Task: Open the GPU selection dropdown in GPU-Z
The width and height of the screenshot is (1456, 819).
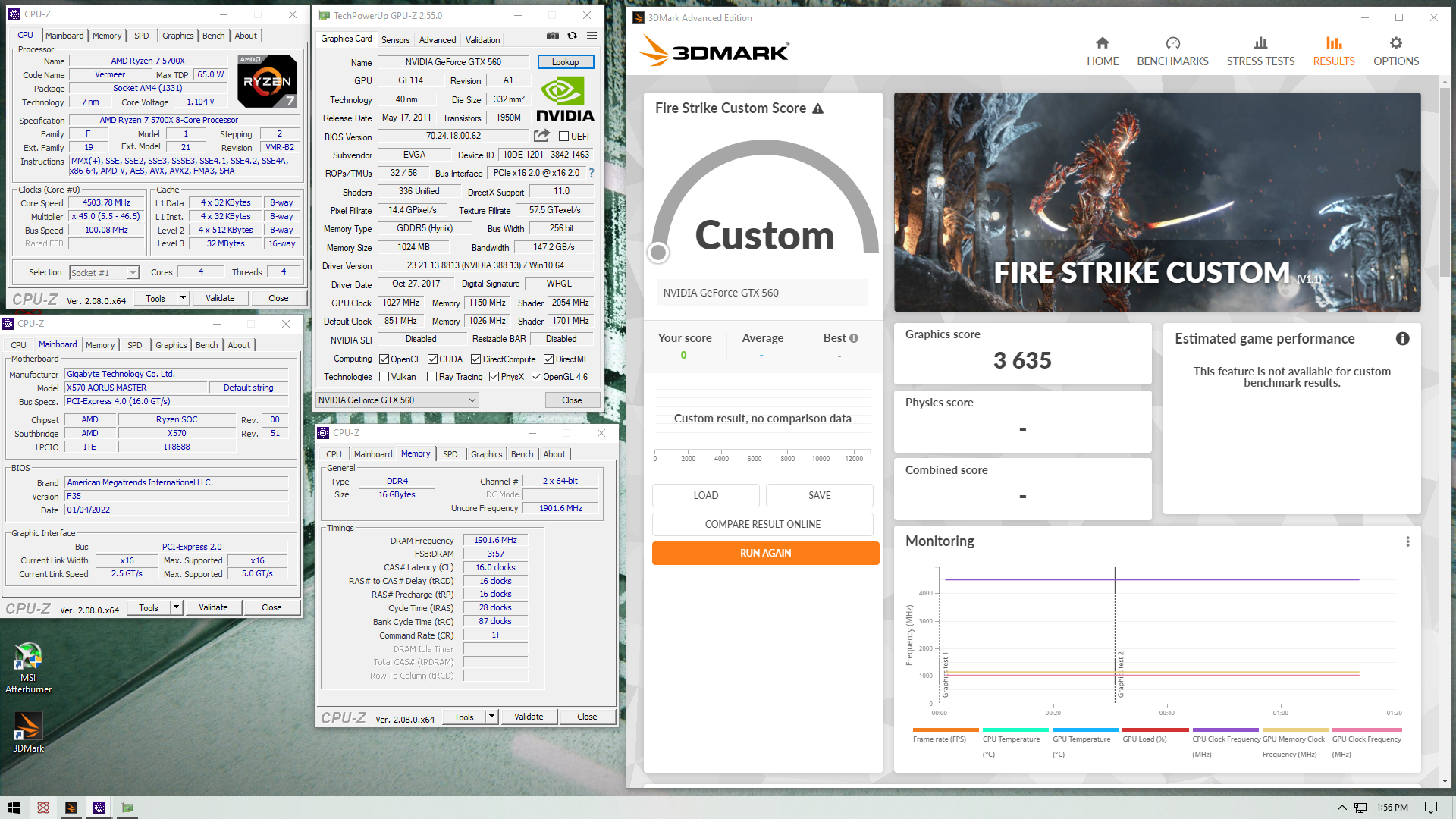Action: coord(397,400)
